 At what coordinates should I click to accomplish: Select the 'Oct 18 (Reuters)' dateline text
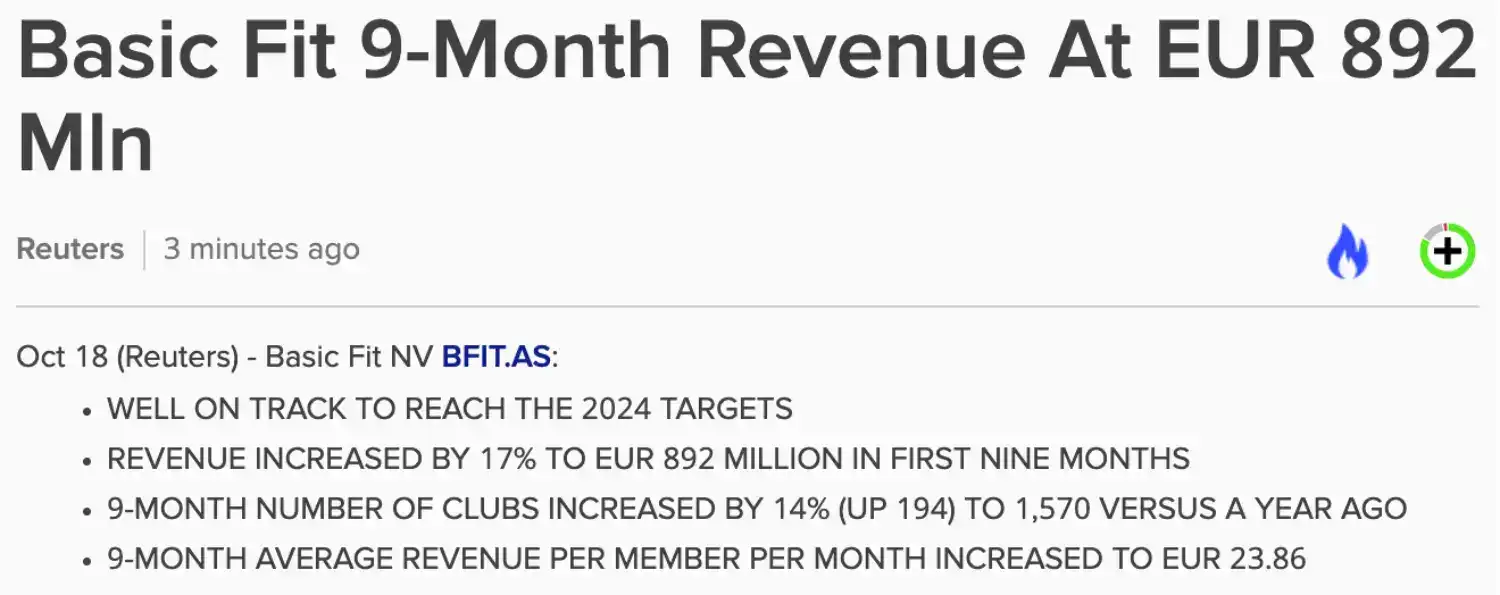[x=128, y=357]
